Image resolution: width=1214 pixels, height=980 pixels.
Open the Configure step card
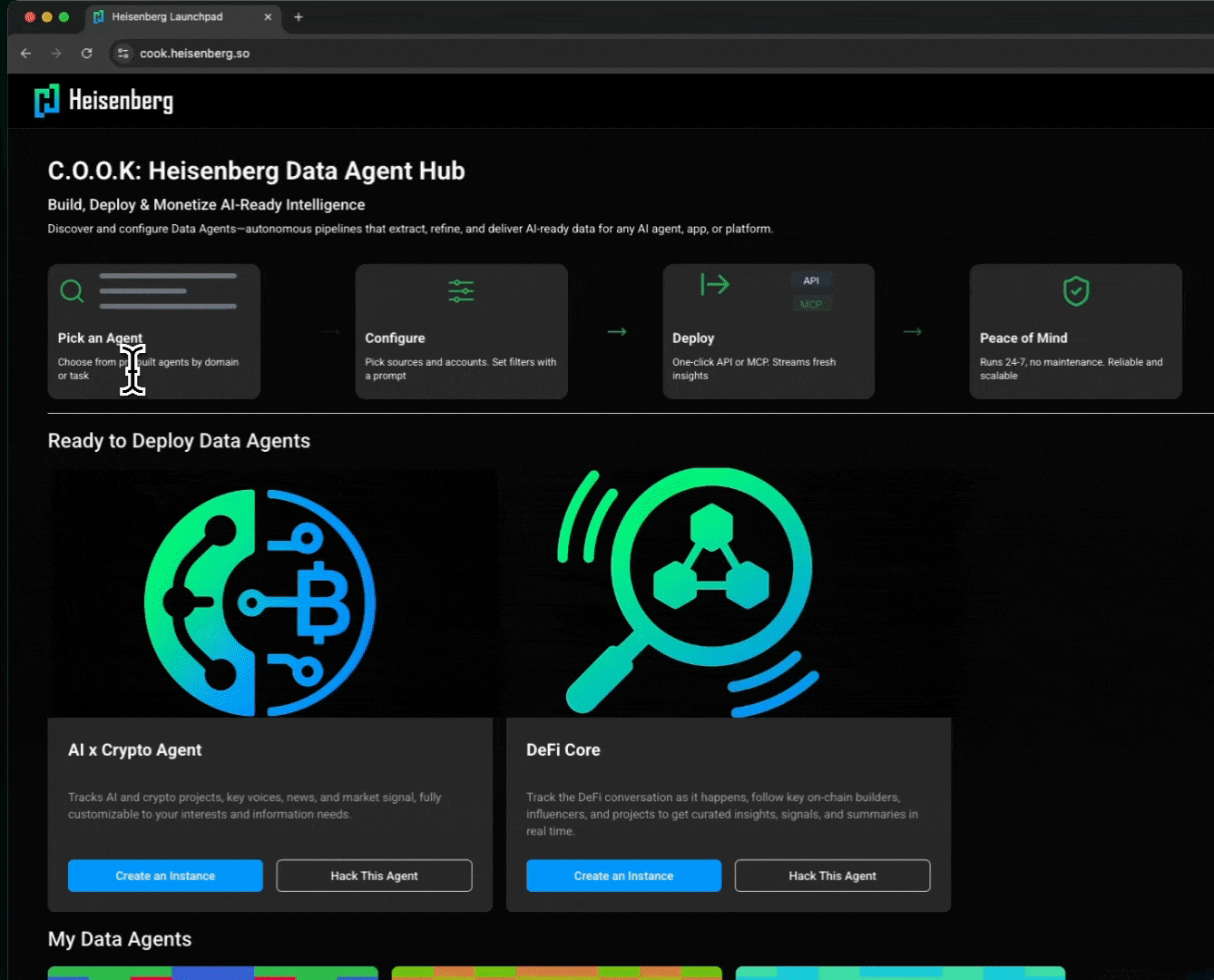pos(461,331)
